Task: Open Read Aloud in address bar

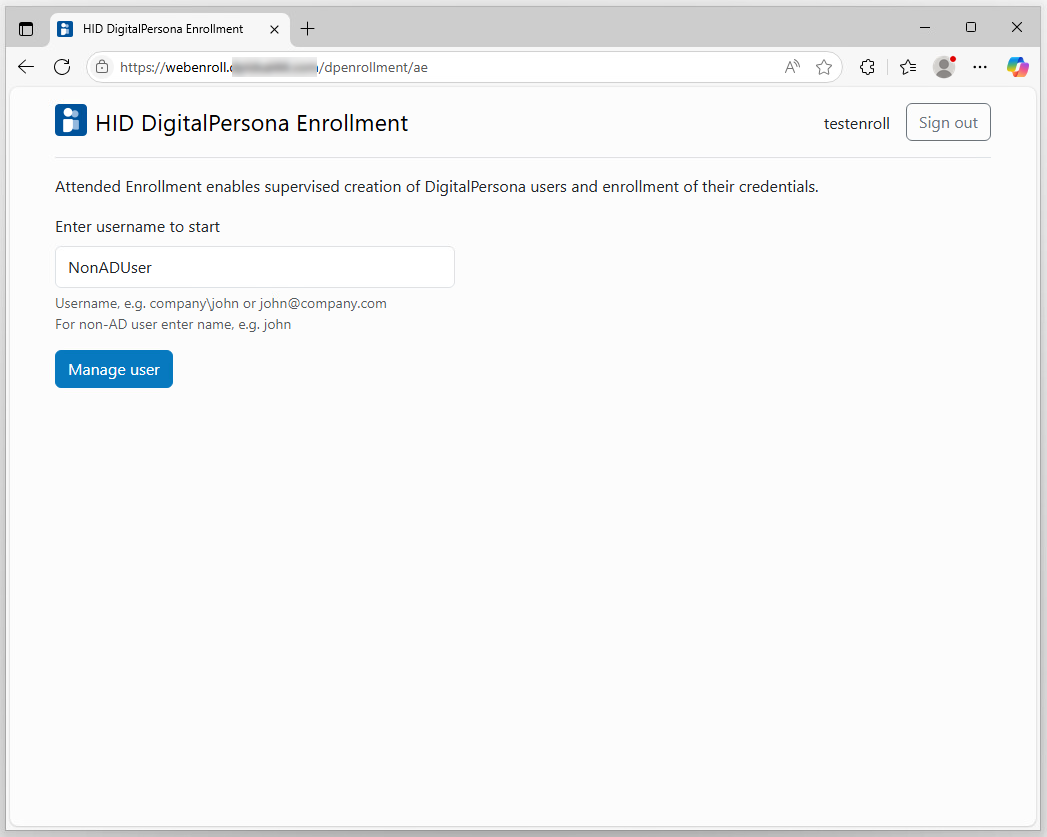Action: [x=792, y=67]
